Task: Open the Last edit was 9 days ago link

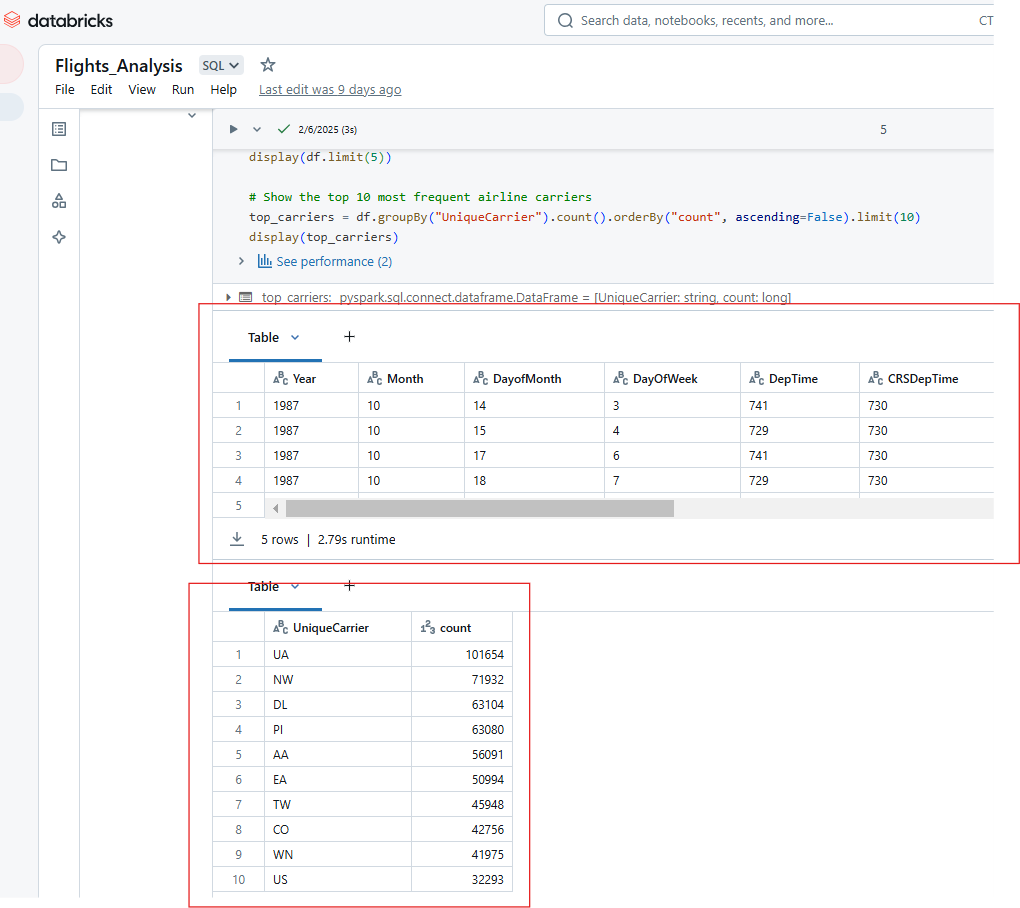Action: (330, 90)
